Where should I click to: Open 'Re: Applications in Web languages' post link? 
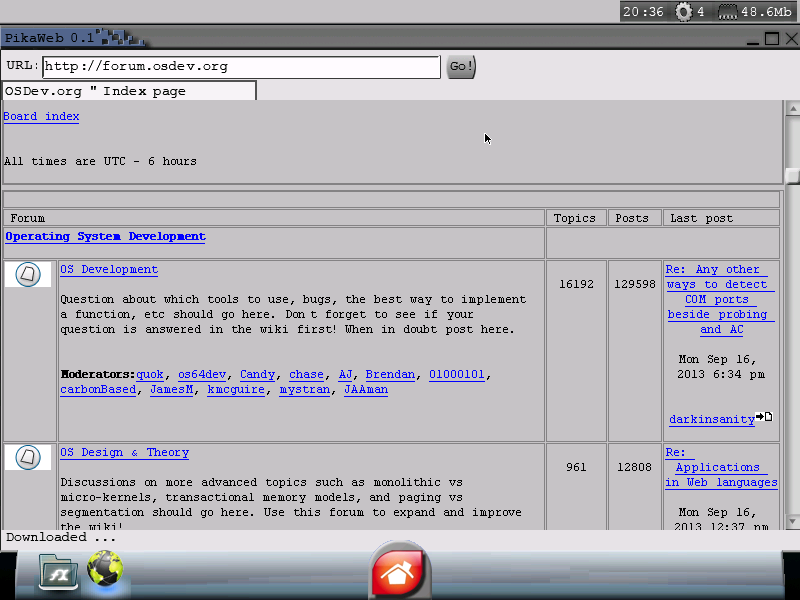[x=721, y=467]
